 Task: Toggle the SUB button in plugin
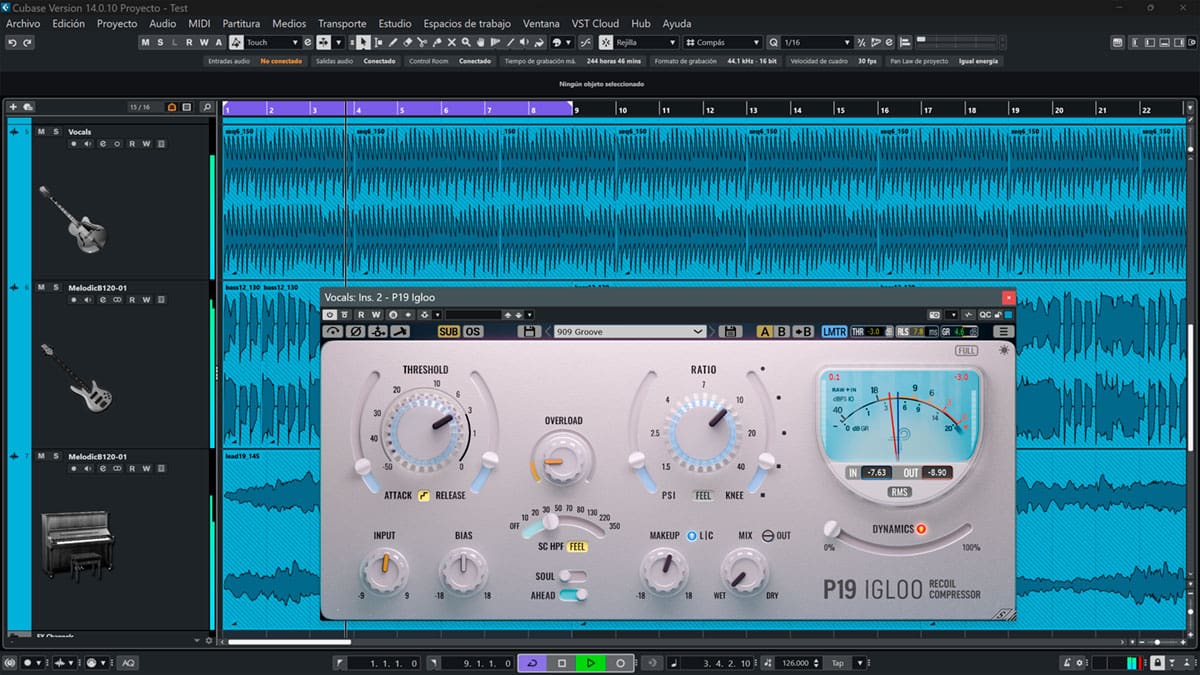[x=448, y=331]
